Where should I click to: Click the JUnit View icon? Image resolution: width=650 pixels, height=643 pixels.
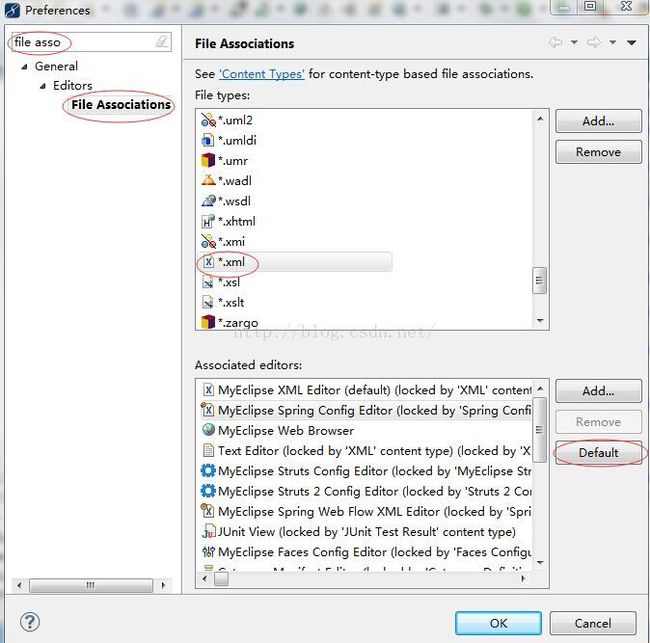click(209, 531)
